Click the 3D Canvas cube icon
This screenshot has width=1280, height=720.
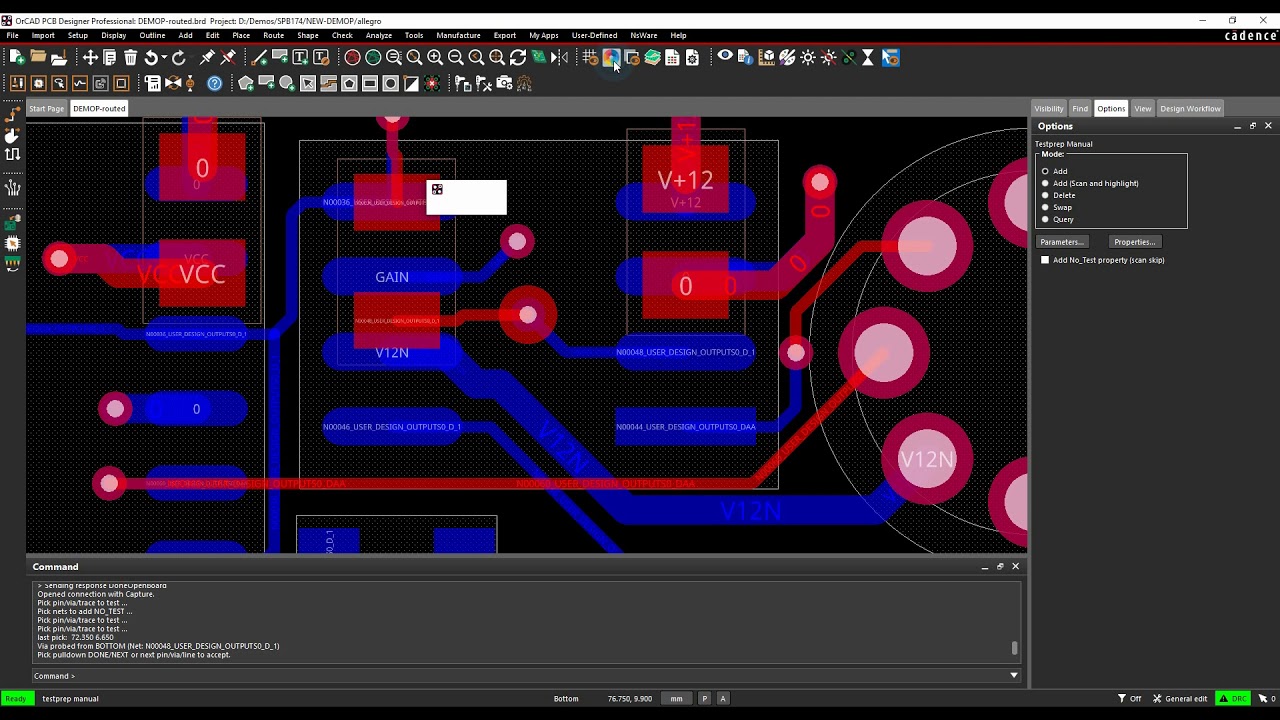[x=766, y=57]
